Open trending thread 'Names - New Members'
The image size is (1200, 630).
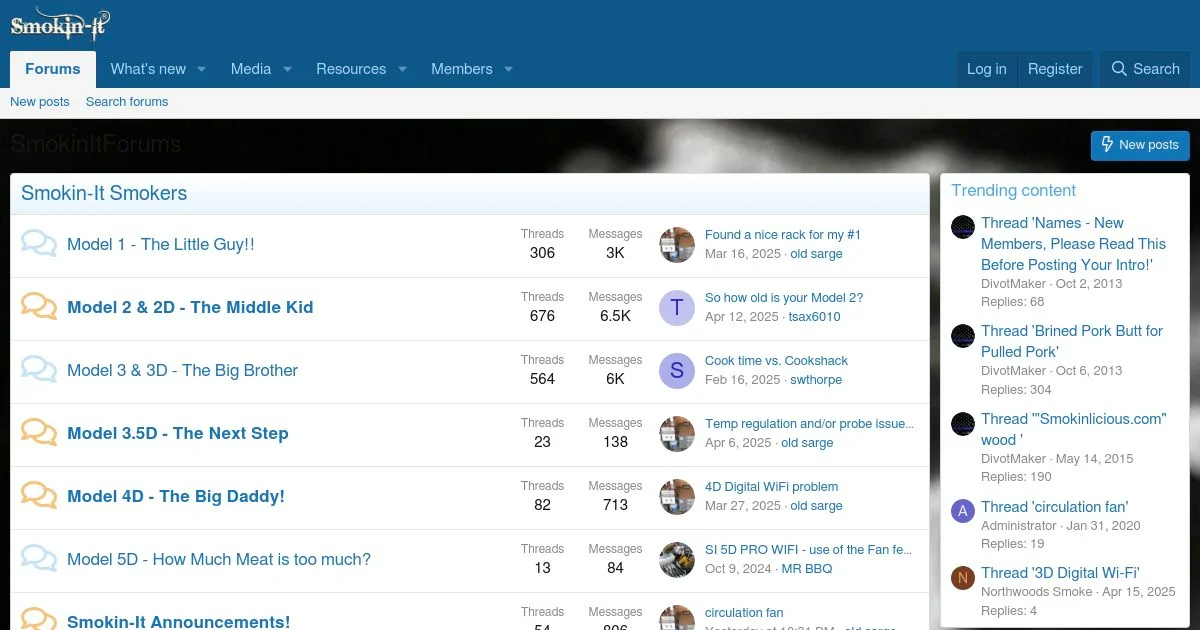(x=1074, y=244)
